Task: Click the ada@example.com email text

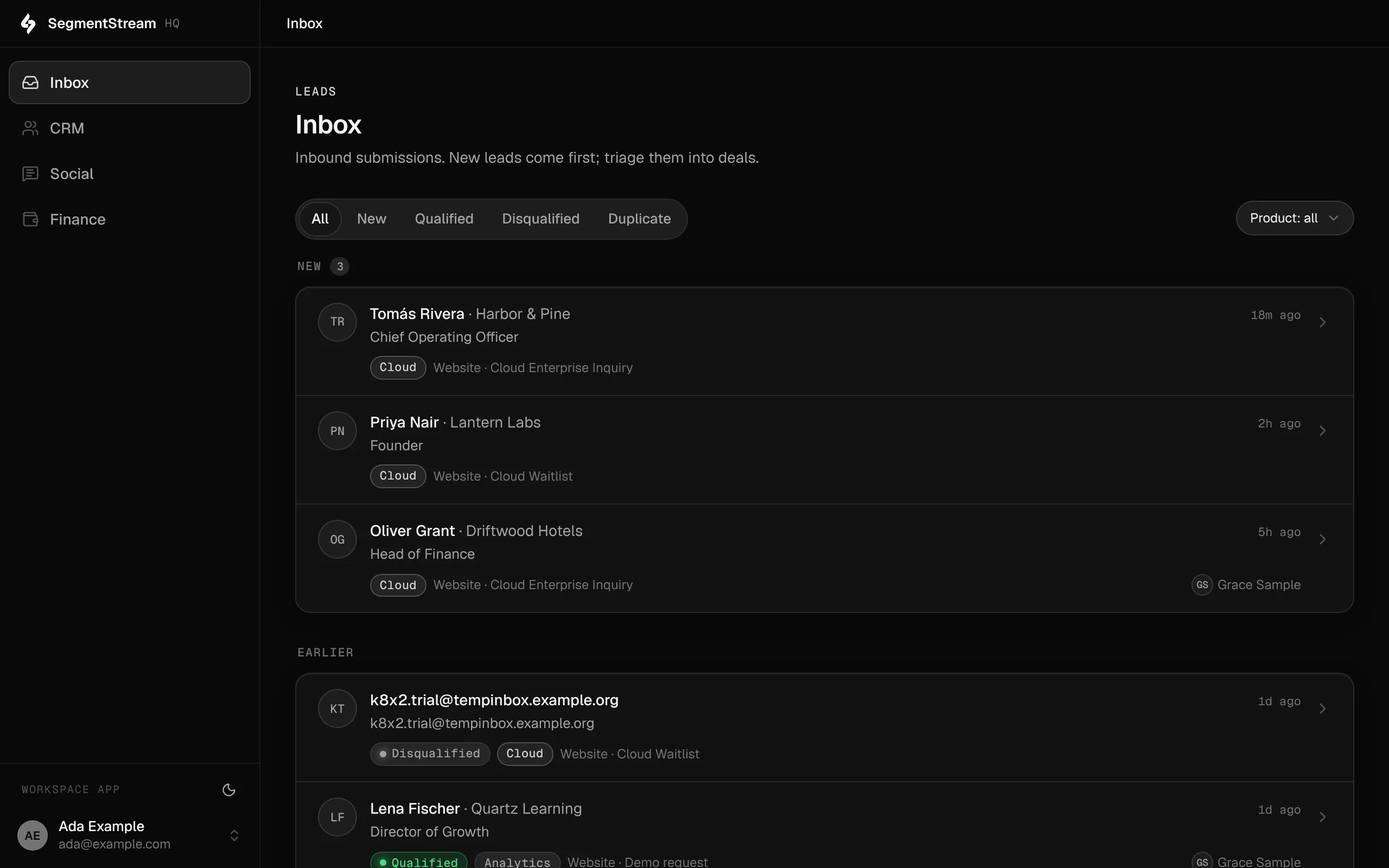Action: 114,845
